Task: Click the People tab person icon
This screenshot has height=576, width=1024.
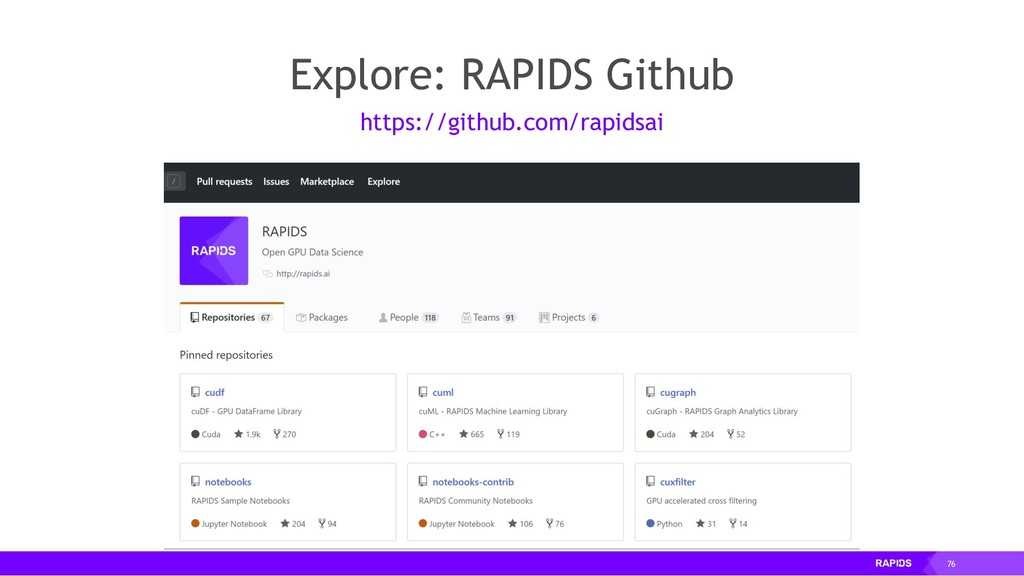Action: pyautogui.click(x=383, y=317)
